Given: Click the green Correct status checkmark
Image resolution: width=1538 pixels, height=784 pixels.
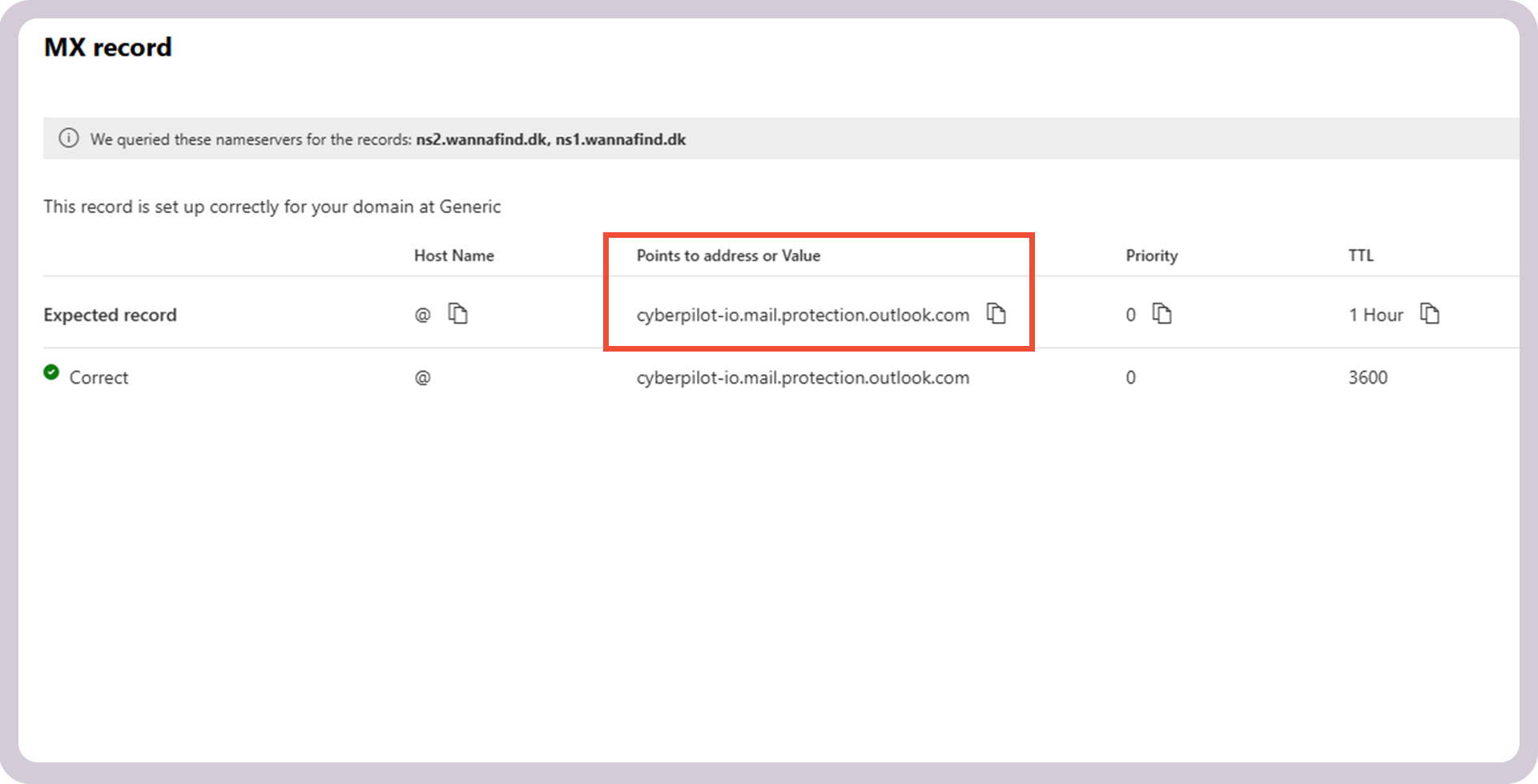Looking at the screenshot, I should pyautogui.click(x=51, y=372).
